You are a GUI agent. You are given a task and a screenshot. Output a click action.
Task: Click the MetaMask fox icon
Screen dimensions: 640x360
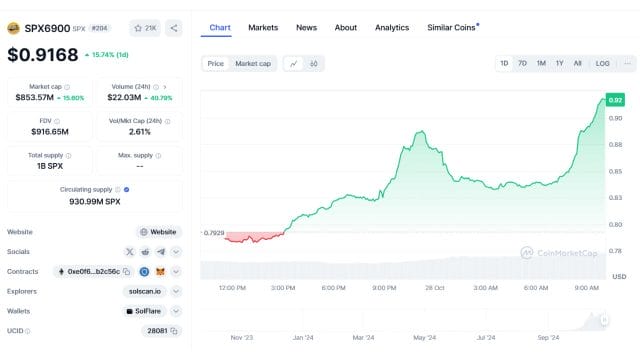(x=160, y=272)
